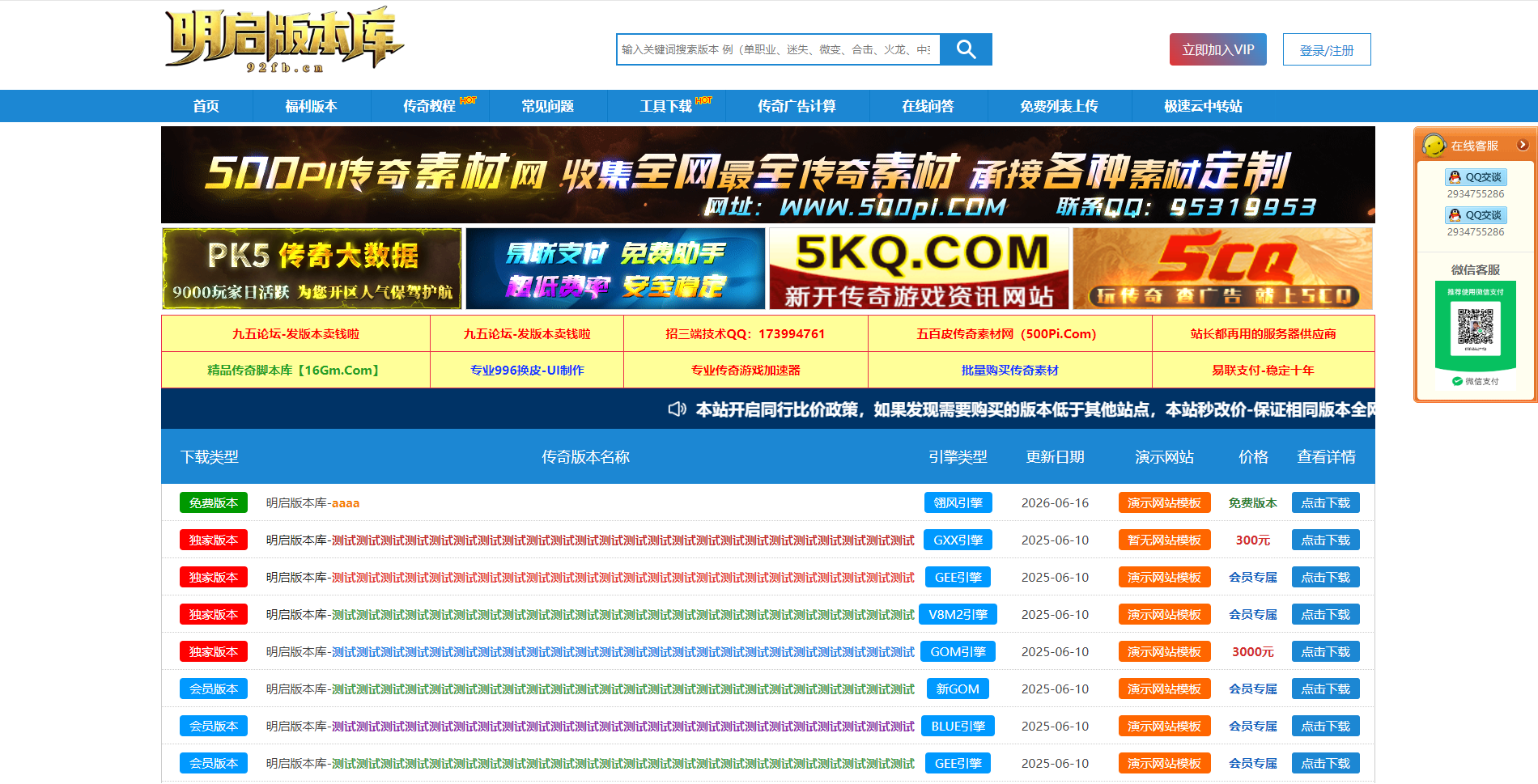Open 精品传奇脚本库【16Gm.Com】 link

(295, 370)
